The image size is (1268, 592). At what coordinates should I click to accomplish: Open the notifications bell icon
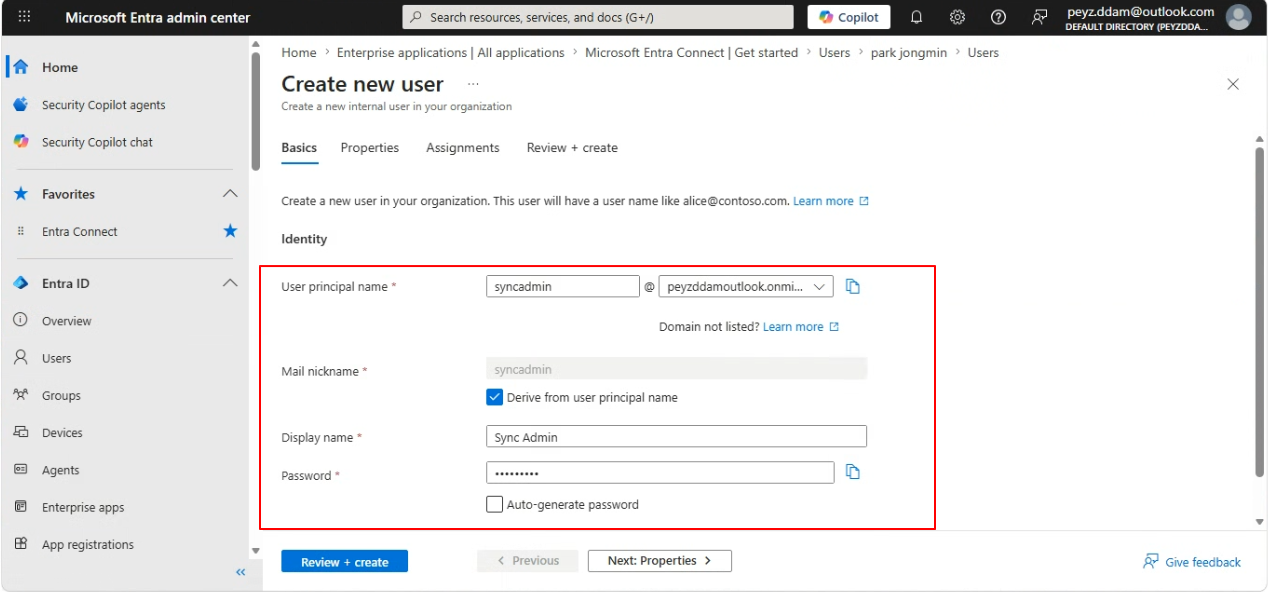[916, 17]
